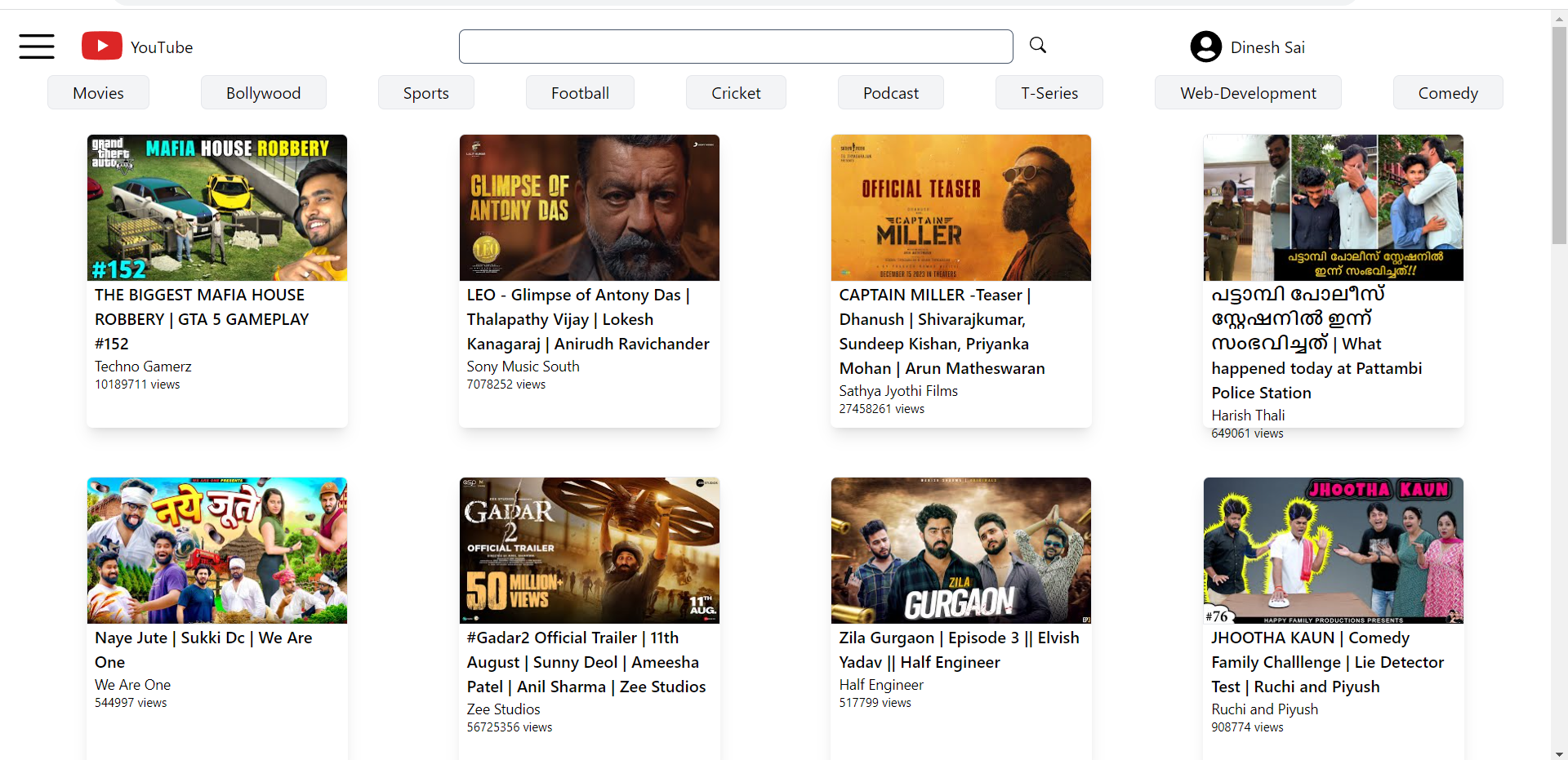Click the #Gadar2 Official Trailer title

click(x=586, y=662)
